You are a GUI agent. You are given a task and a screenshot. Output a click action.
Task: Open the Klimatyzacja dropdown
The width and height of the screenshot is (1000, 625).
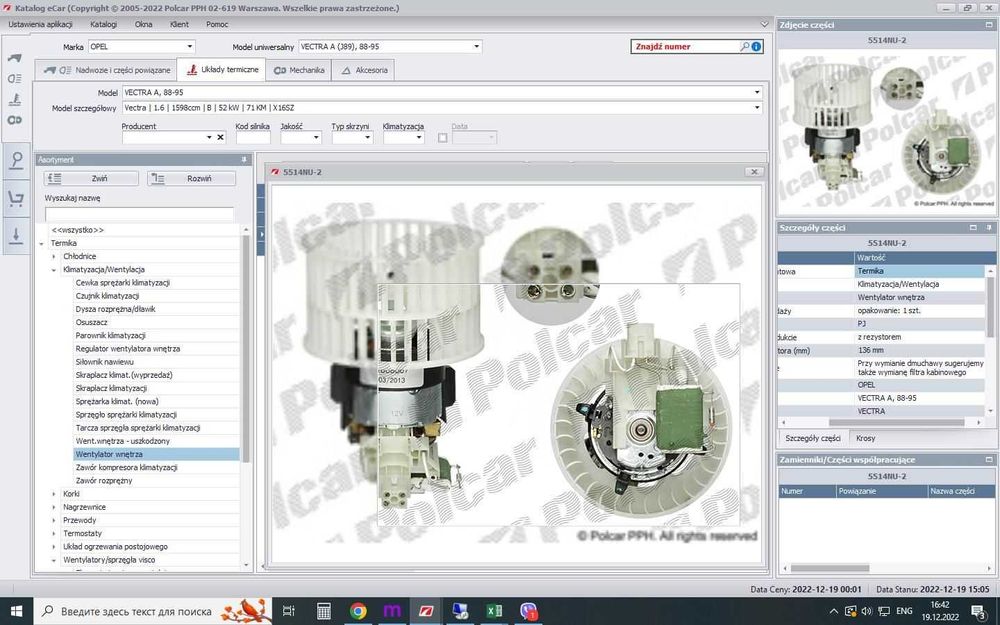(419, 137)
